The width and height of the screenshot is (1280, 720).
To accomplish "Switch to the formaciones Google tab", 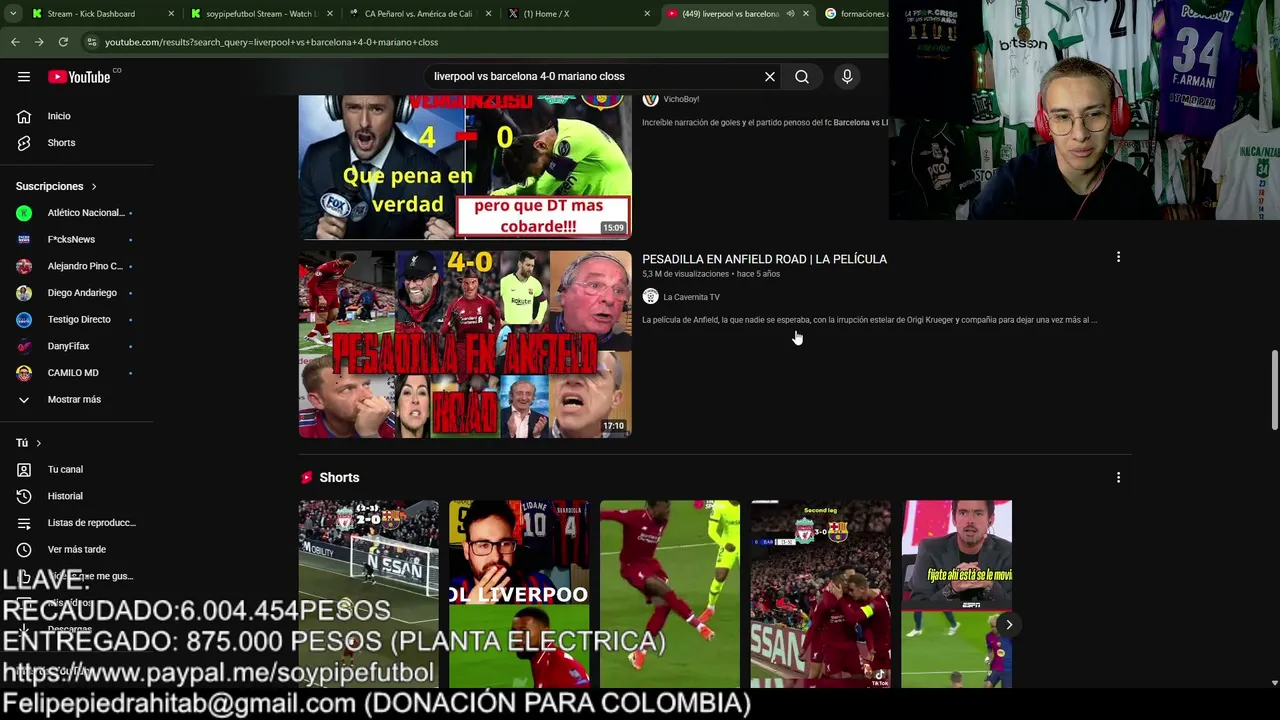I will (x=855, y=14).
